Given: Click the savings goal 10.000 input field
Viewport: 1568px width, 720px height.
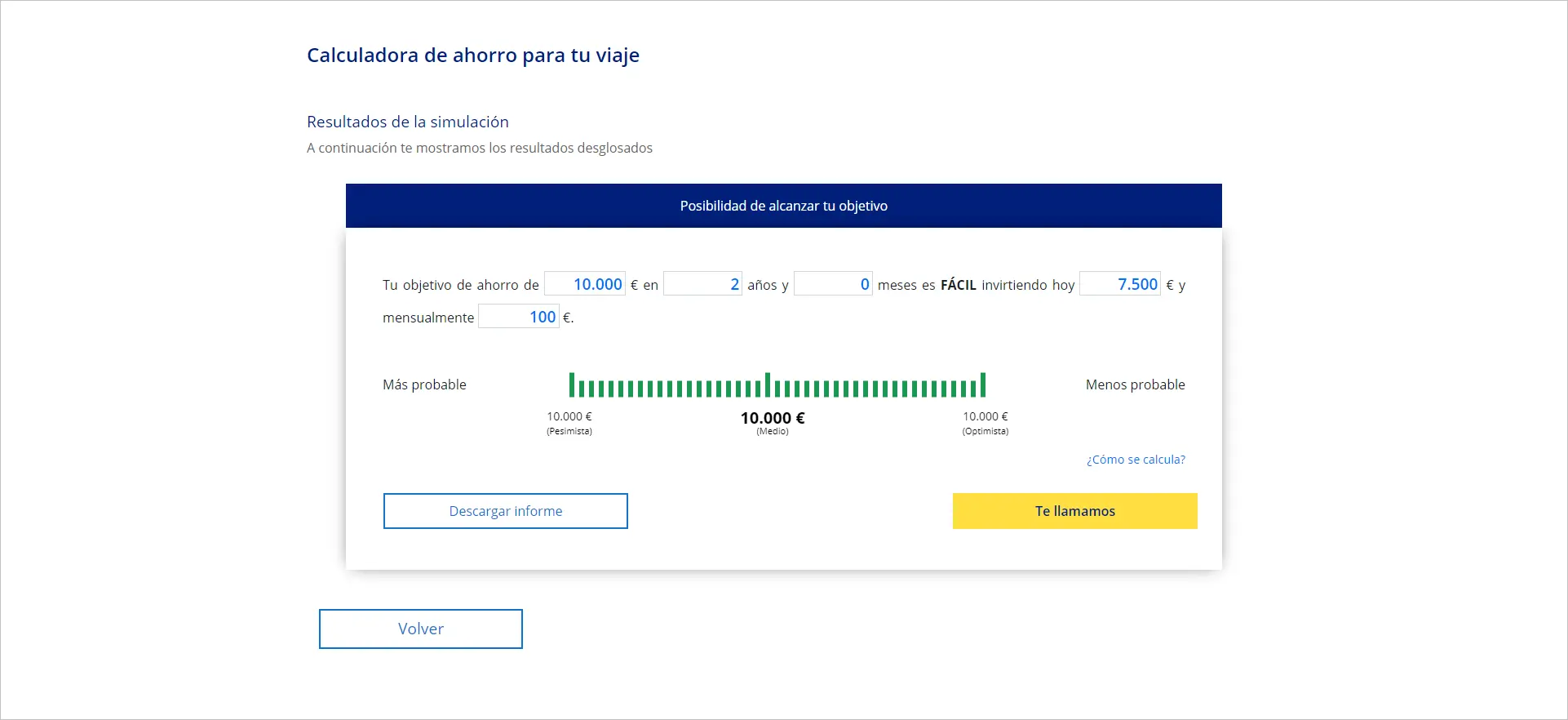Looking at the screenshot, I should click(x=585, y=284).
